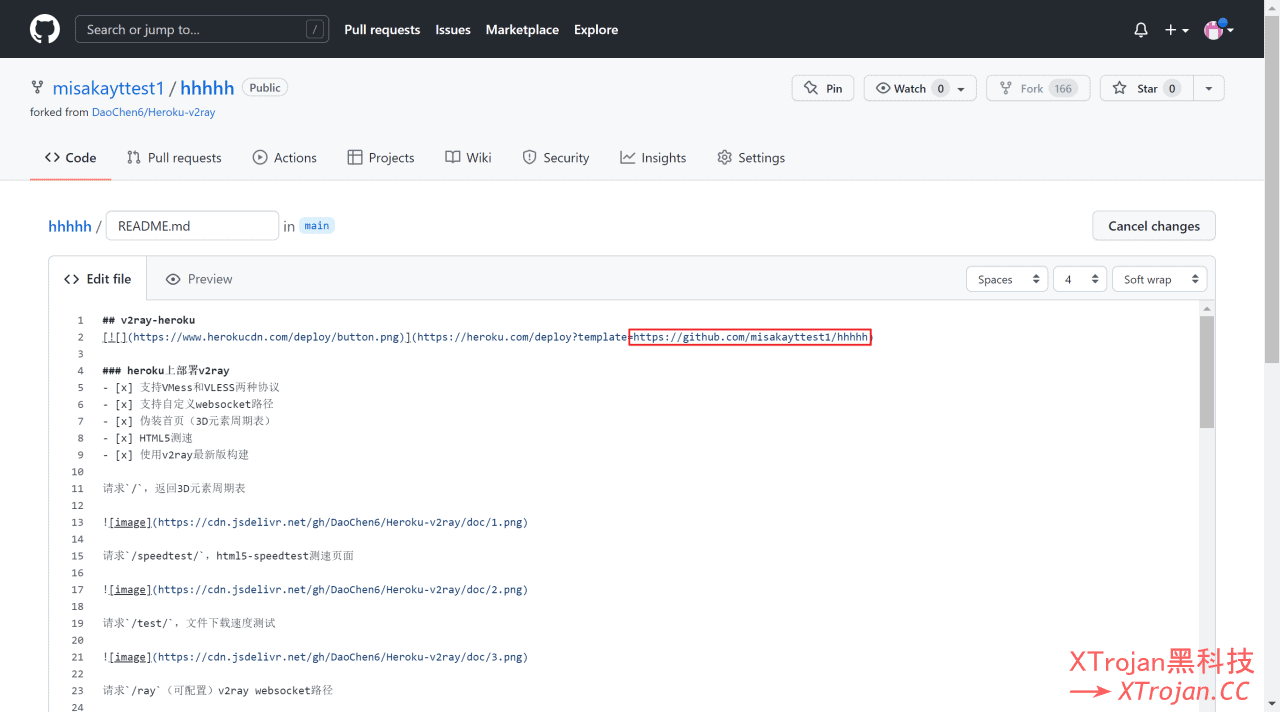
Task: Expand the star lists dropdown arrow
Action: pos(1208,88)
